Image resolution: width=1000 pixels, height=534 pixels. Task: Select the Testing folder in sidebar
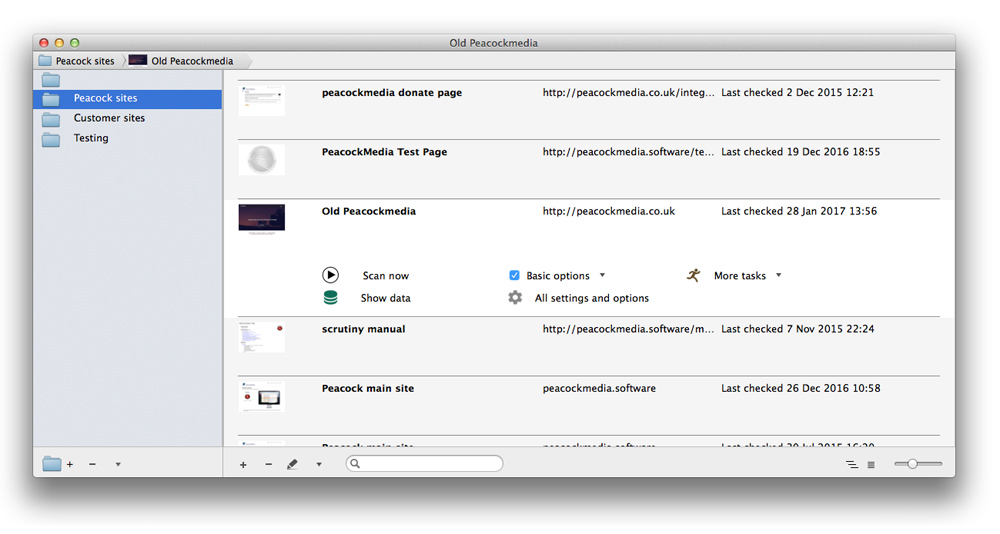pyautogui.click(x=91, y=138)
